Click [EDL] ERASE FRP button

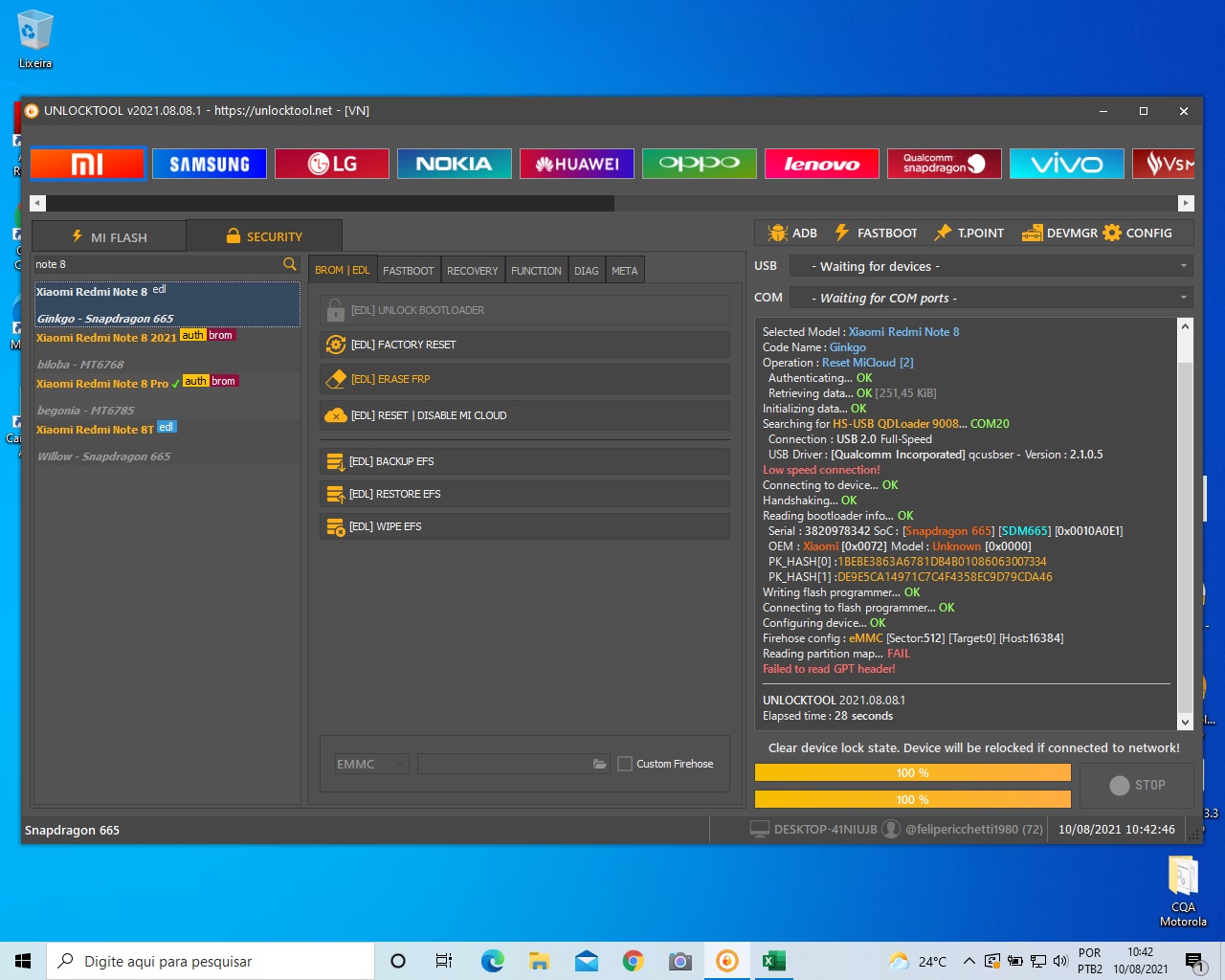(x=524, y=379)
